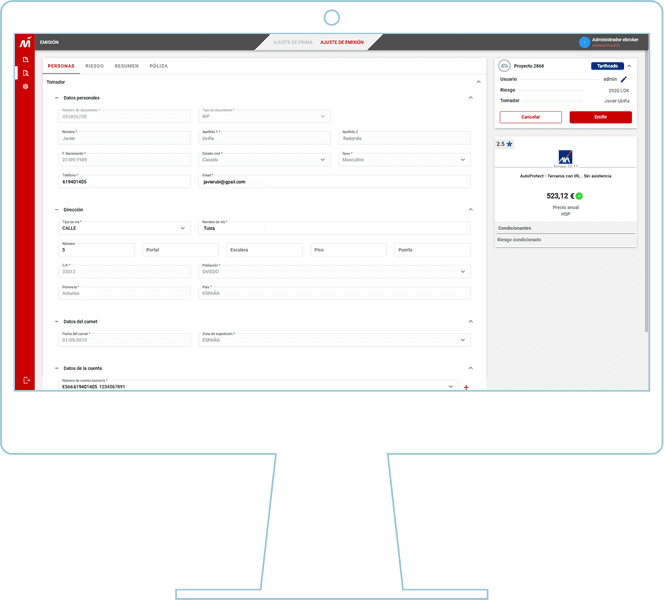Click the C.P. field
Viewport: 664px width, 600px height.
[124, 271]
